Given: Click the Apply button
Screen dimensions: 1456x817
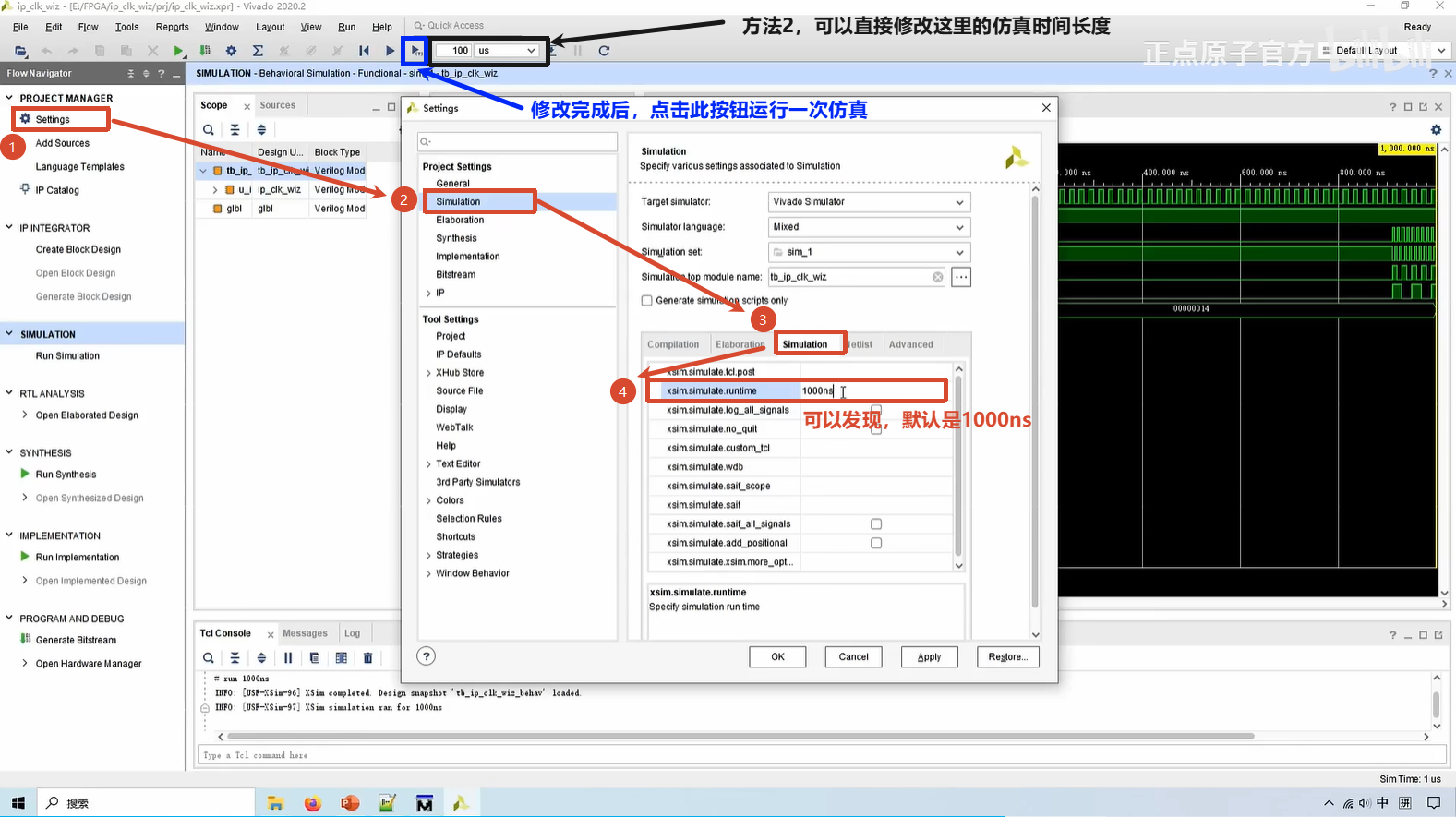Looking at the screenshot, I should pyautogui.click(x=929, y=657).
